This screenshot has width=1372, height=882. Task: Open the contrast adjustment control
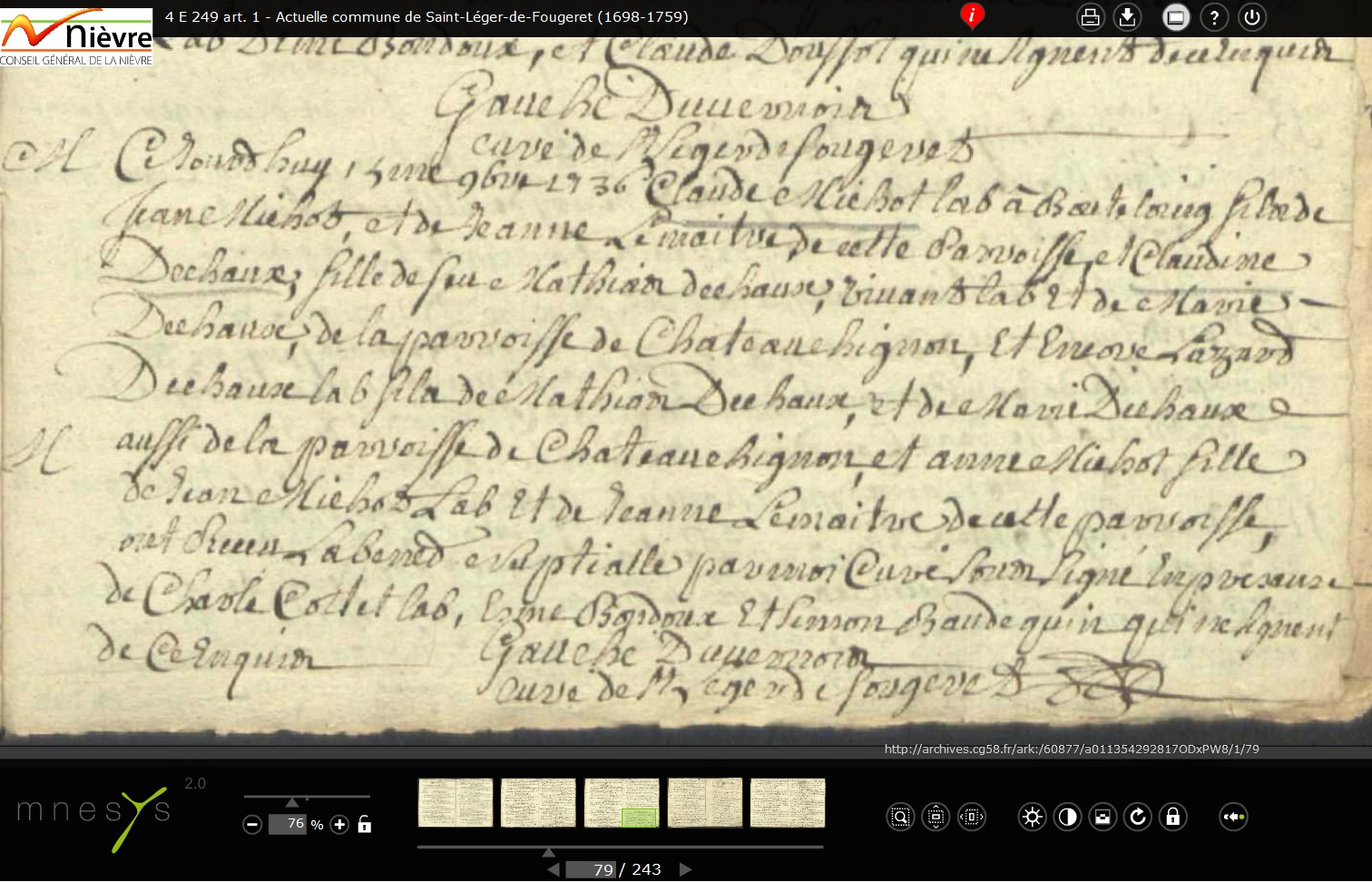1067,817
